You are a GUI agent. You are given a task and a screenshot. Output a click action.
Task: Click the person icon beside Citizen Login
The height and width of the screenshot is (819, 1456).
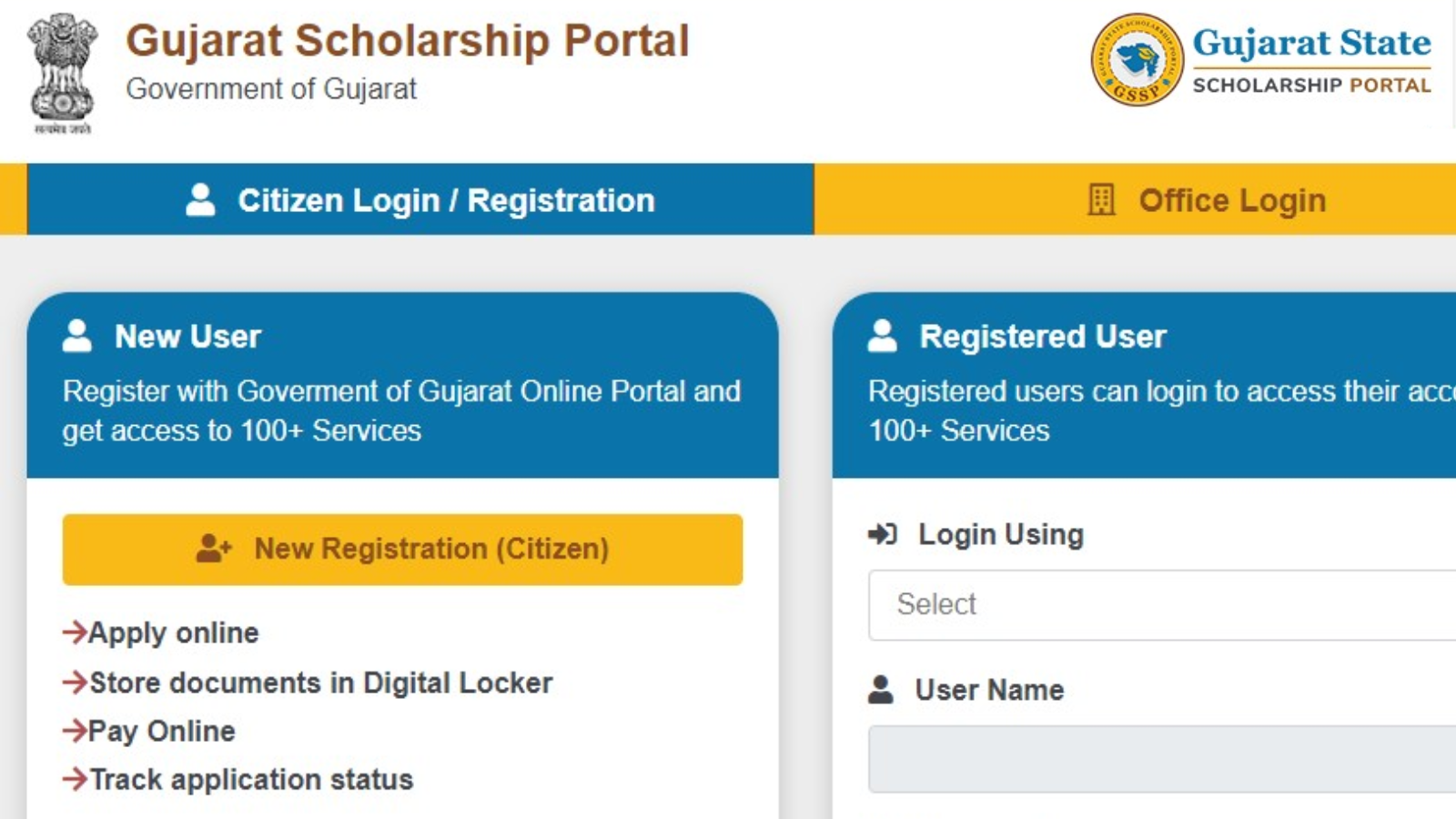tap(200, 199)
